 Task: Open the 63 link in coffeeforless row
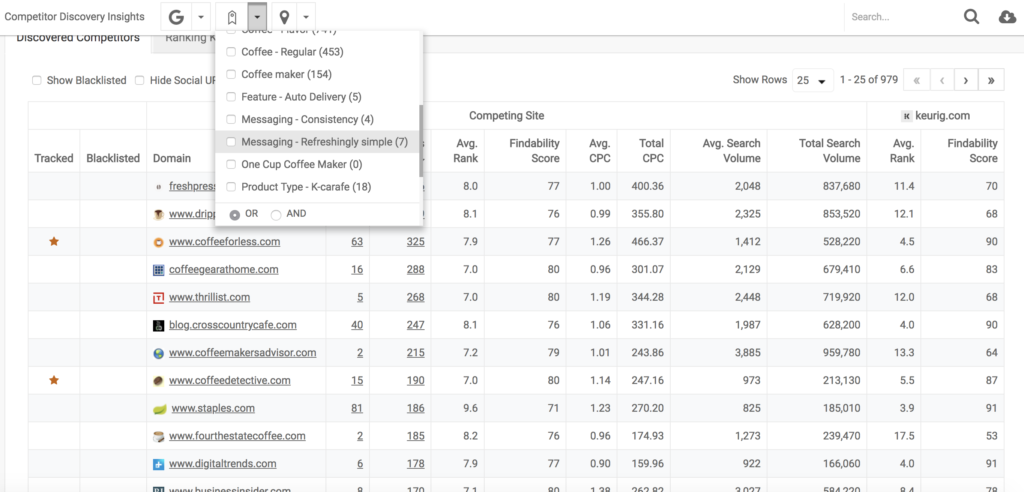pyautogui.click(x=357, y=242)
